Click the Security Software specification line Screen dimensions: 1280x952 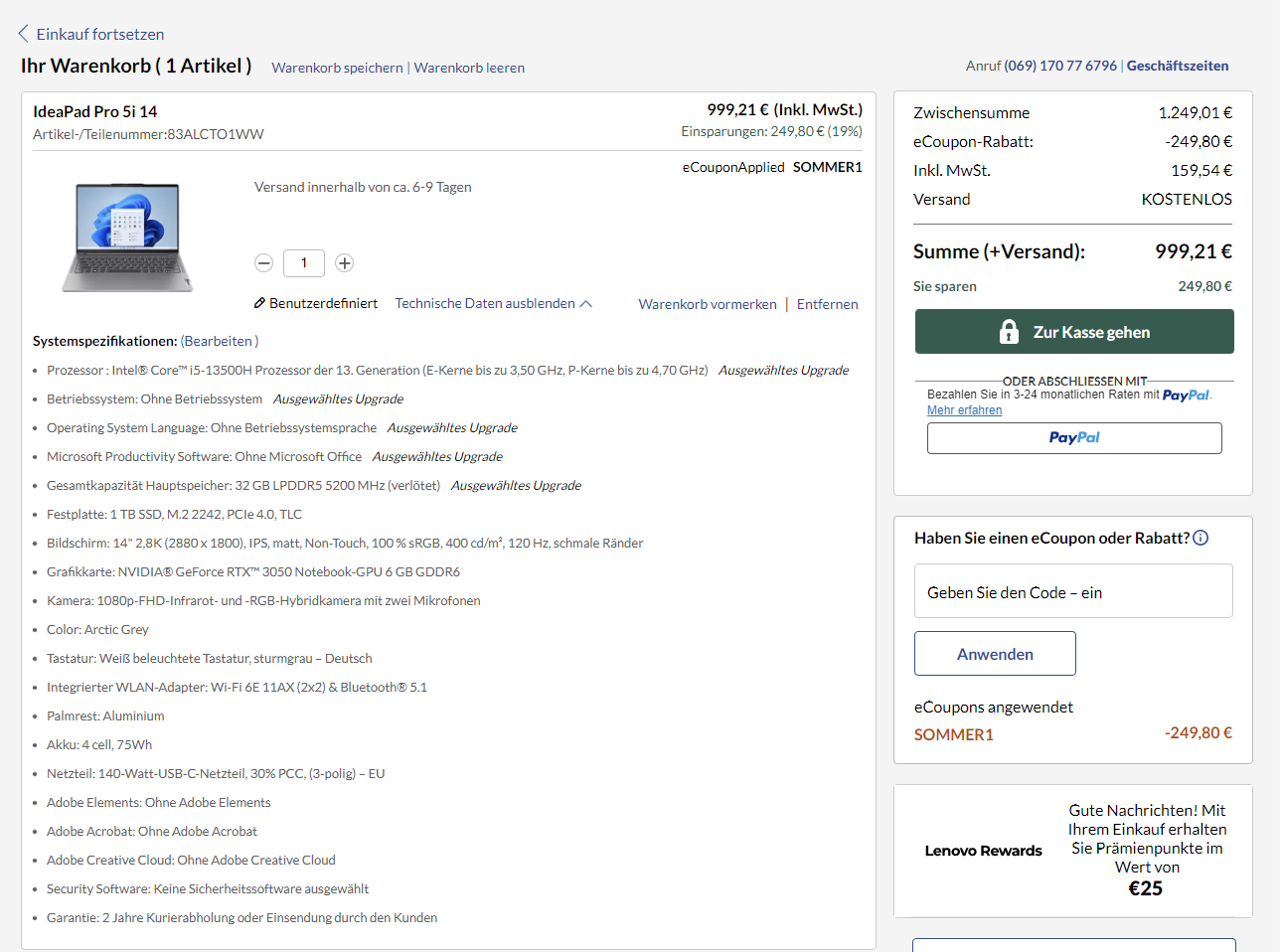(x=208, y=889)
